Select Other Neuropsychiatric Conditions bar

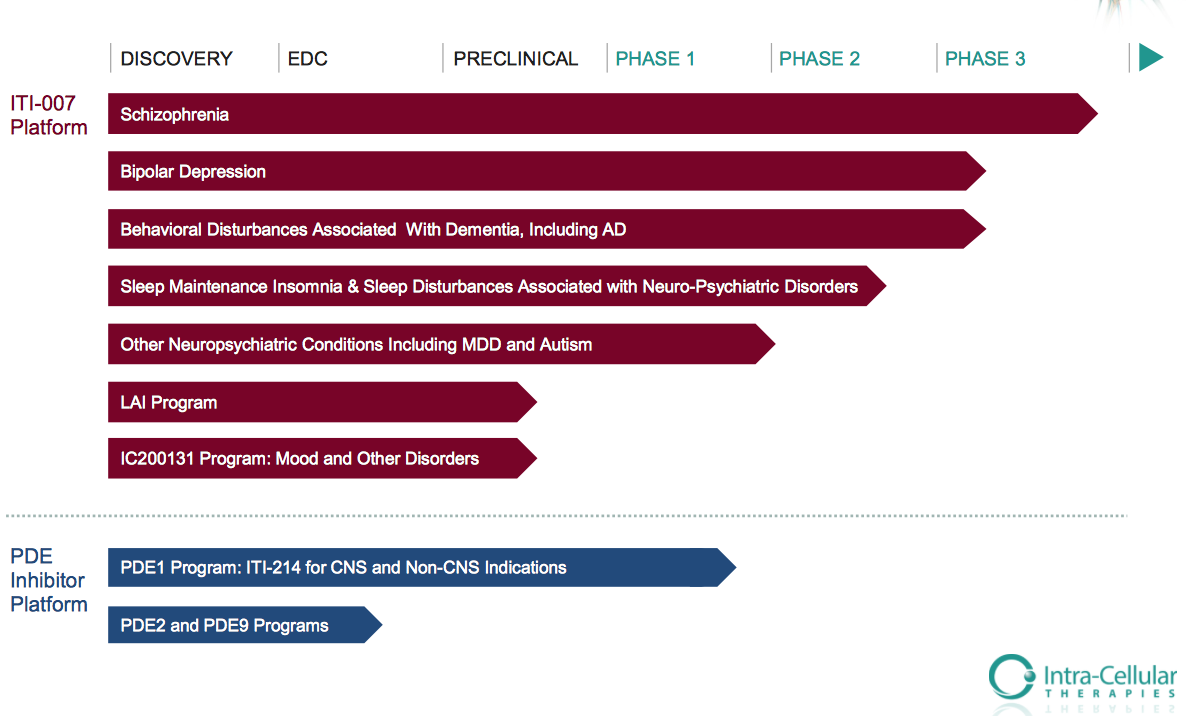[x=440, y=345]
